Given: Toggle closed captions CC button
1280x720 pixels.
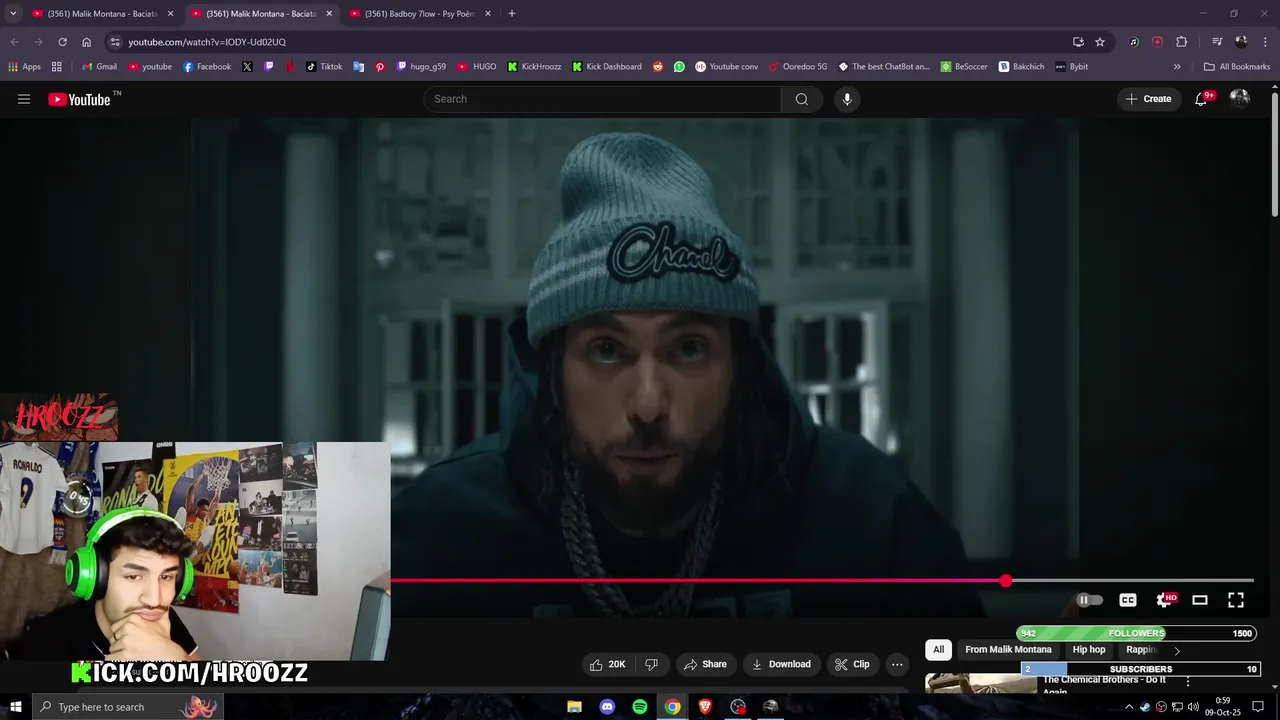Looking at the screenshot, I should (x=1128, y=600).
